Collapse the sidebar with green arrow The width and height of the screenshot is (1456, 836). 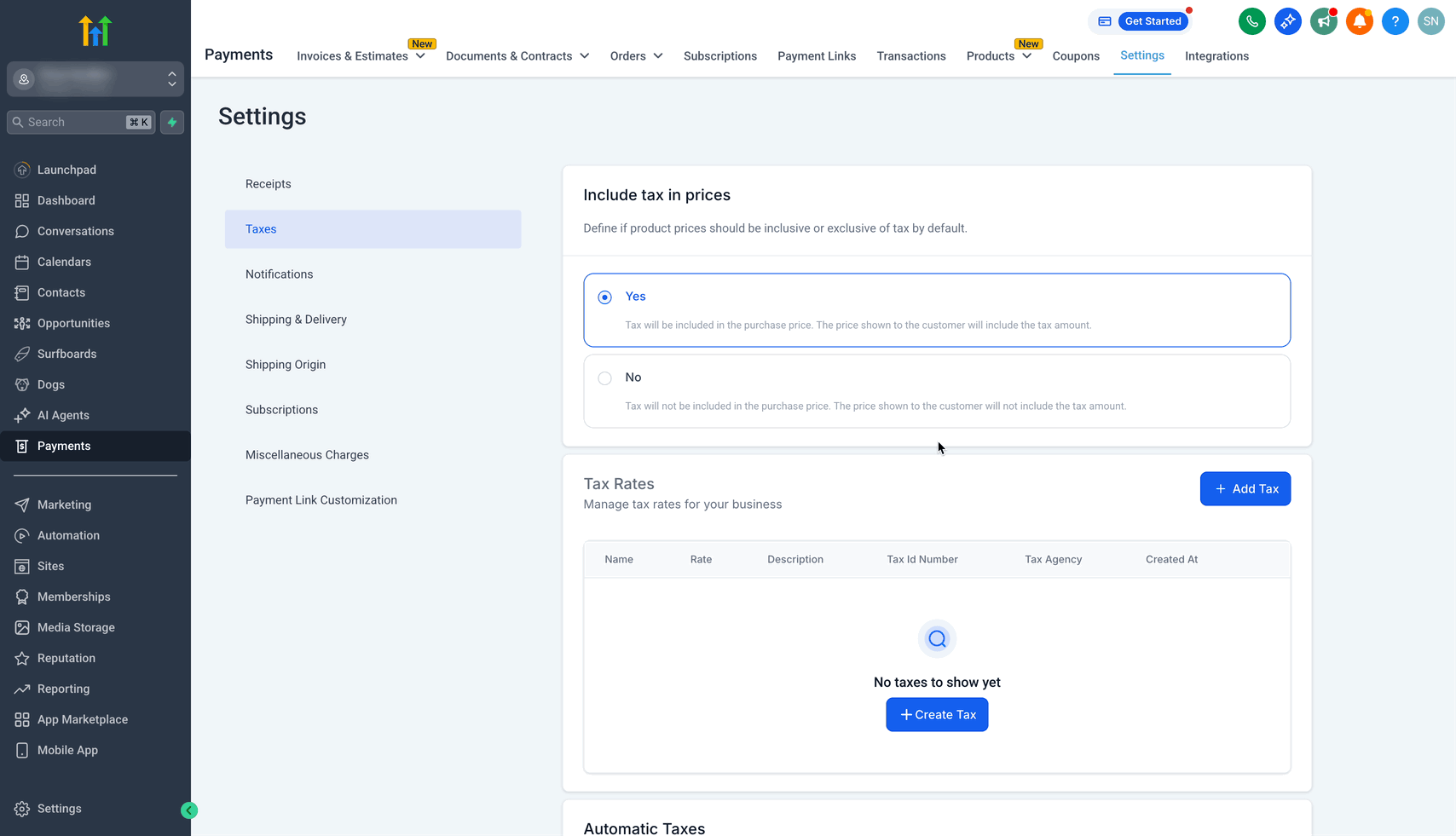tap(189, 810)
